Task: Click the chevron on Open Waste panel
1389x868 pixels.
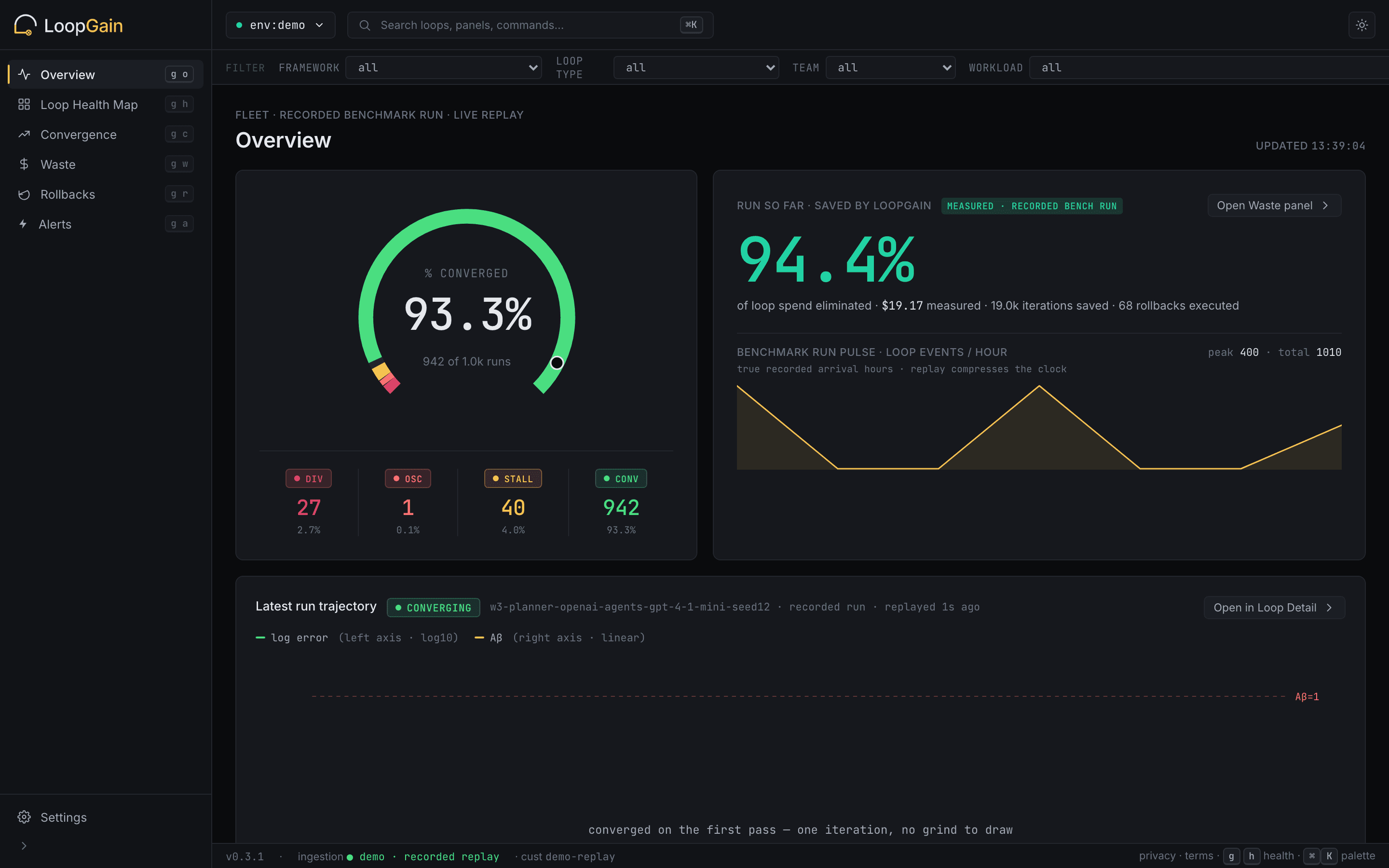Action: tap(1325, 205)
